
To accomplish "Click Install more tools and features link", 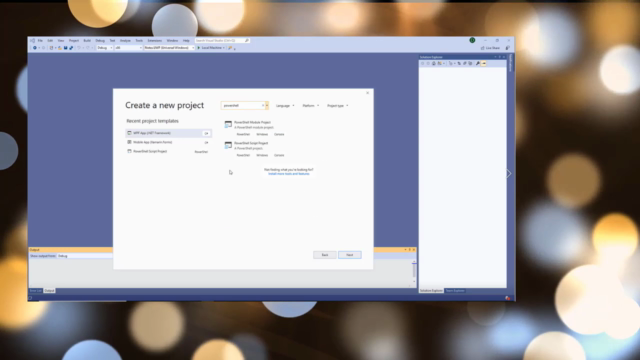I will [x=289, y=174].
